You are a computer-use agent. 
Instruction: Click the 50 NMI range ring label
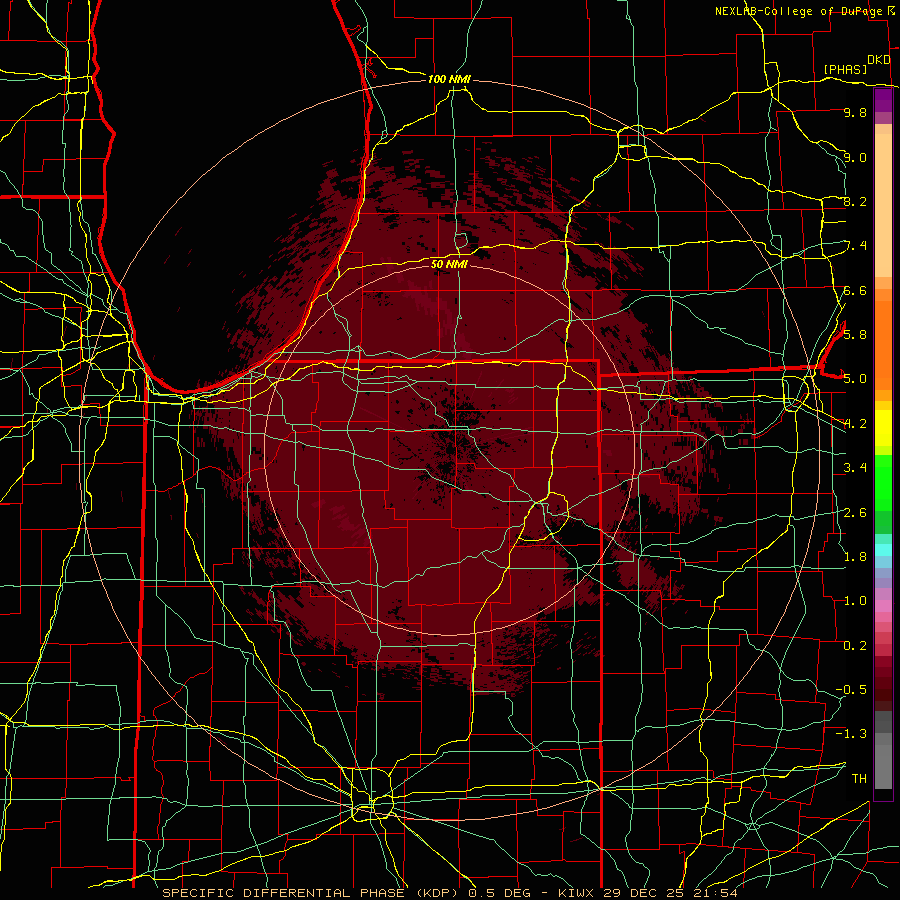coord(449,264)
